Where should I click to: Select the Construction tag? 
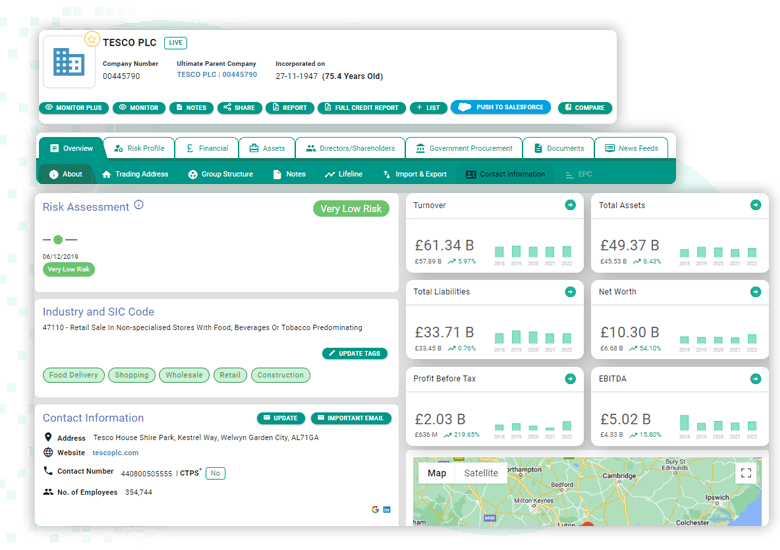[281, 375]
